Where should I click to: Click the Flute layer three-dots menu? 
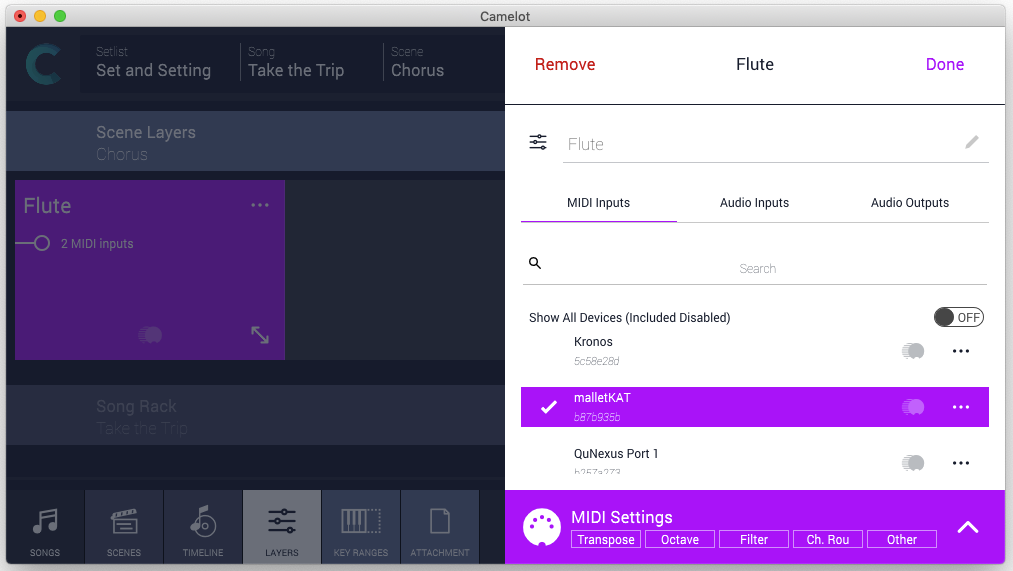tap(260, 205)
